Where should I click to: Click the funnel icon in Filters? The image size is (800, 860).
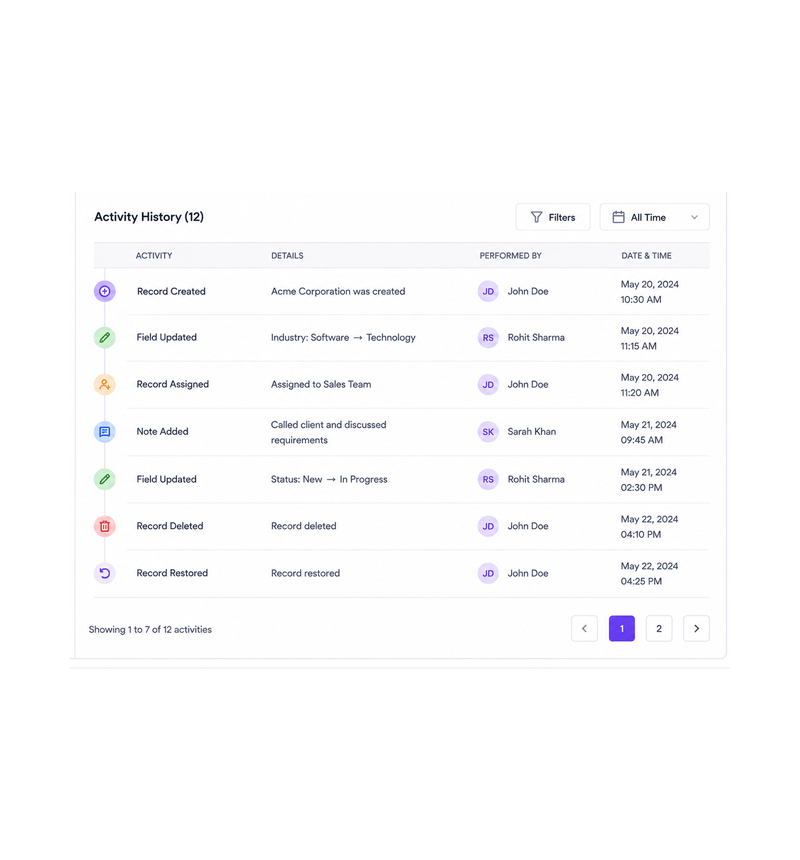tap(536, 217)
